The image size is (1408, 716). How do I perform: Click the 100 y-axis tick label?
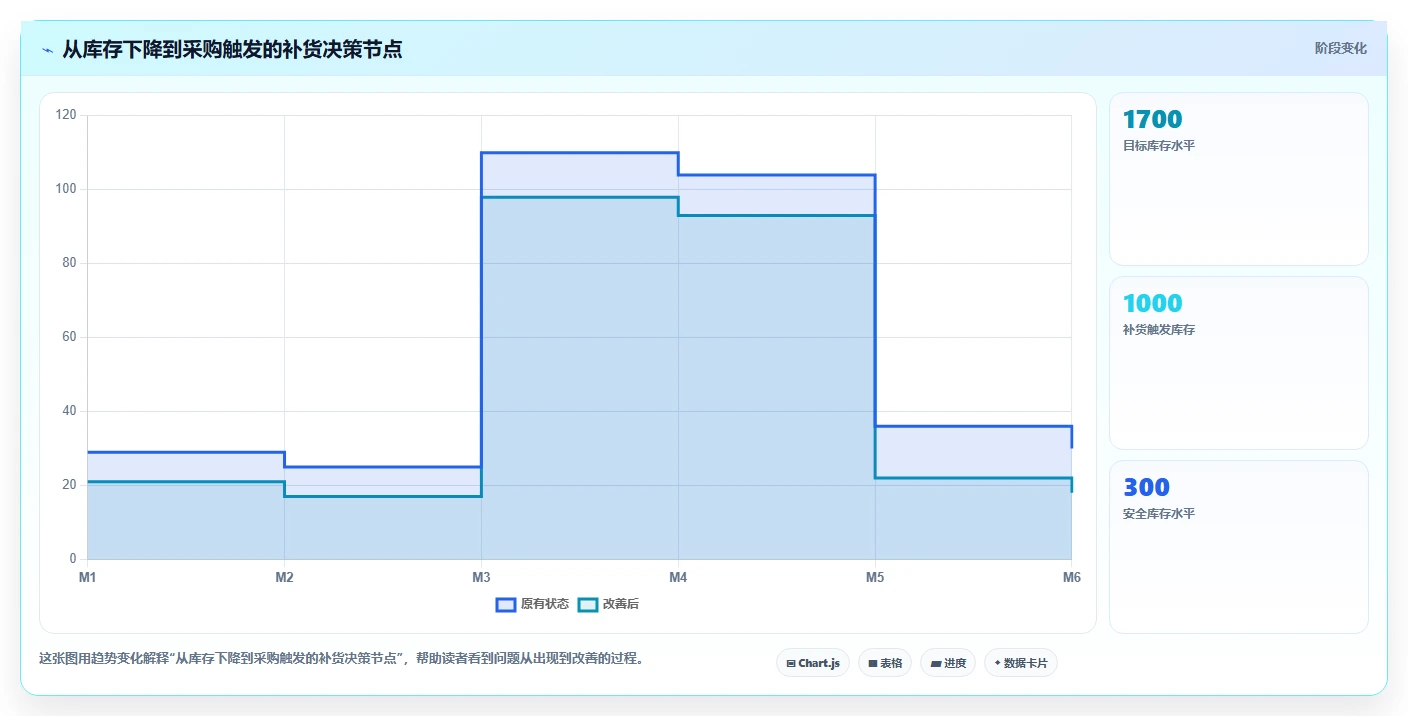[x=66, y=189]
